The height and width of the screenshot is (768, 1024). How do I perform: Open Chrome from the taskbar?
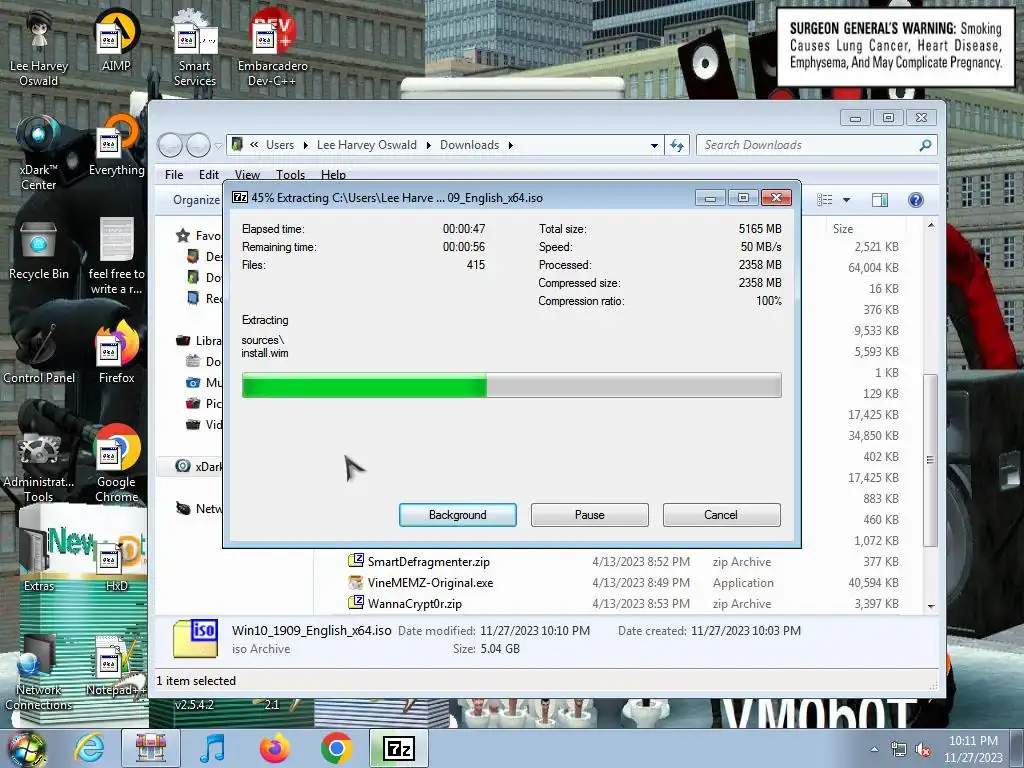[x=336, y=748]
